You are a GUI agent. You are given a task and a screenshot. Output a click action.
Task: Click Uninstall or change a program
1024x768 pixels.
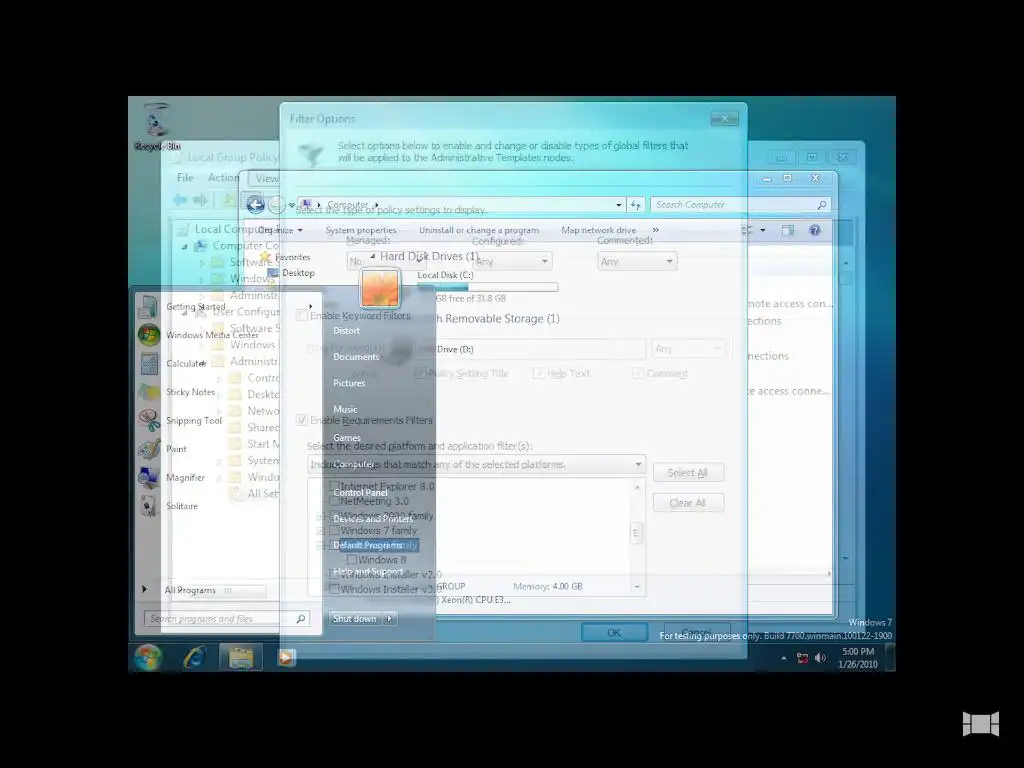coord(479,230)
